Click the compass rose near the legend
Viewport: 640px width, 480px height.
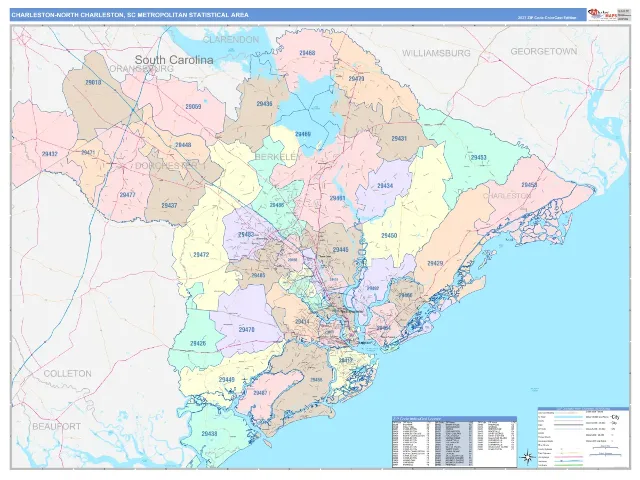[x=527, y=456]
